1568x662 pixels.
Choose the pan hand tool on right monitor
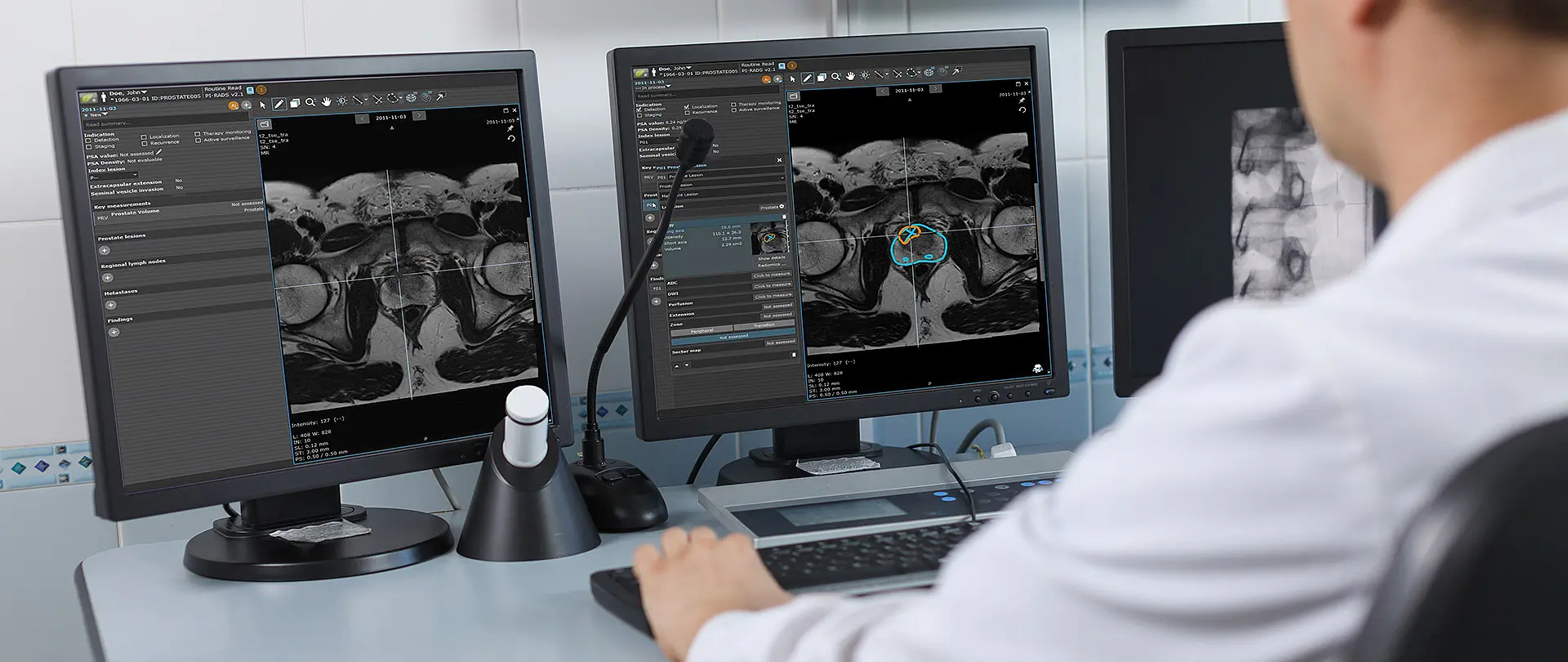click(850, 76)
